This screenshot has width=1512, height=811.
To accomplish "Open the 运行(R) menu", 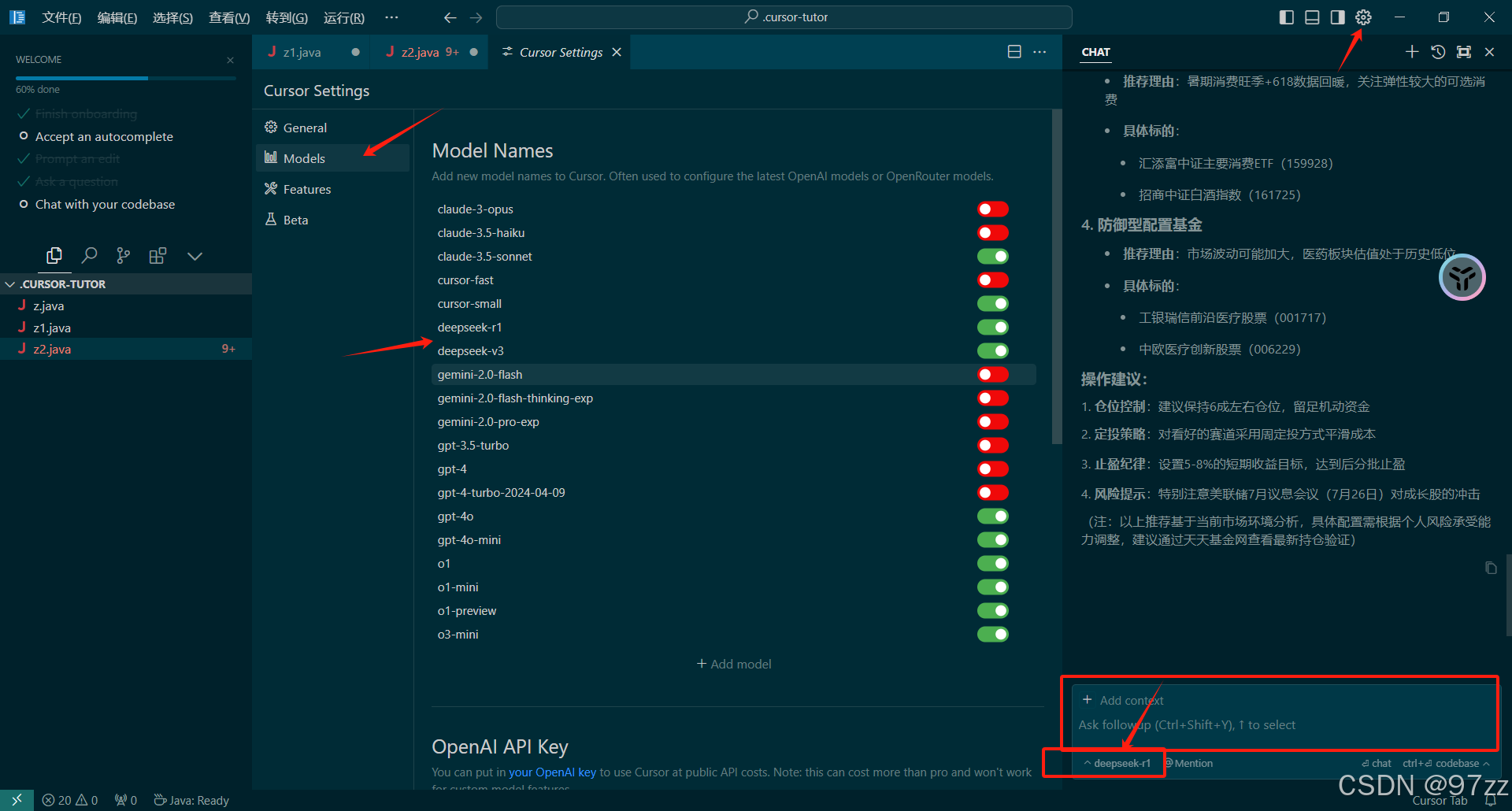I will pyautogui.click(x=344, y=17).
